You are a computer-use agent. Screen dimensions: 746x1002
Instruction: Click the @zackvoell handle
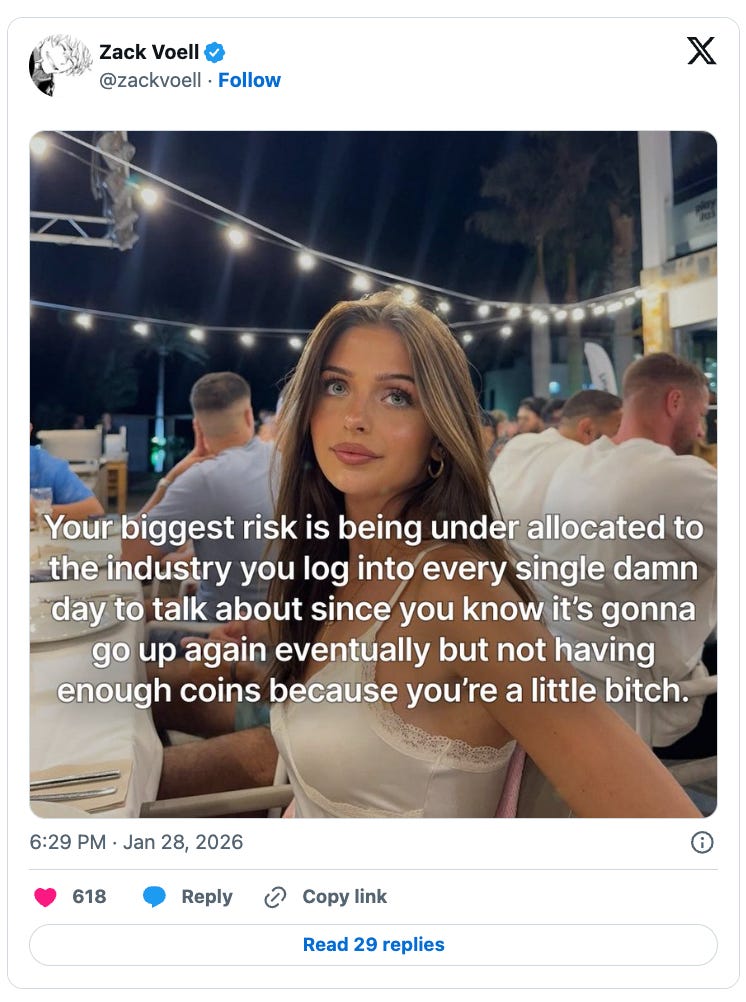(150, 80)
